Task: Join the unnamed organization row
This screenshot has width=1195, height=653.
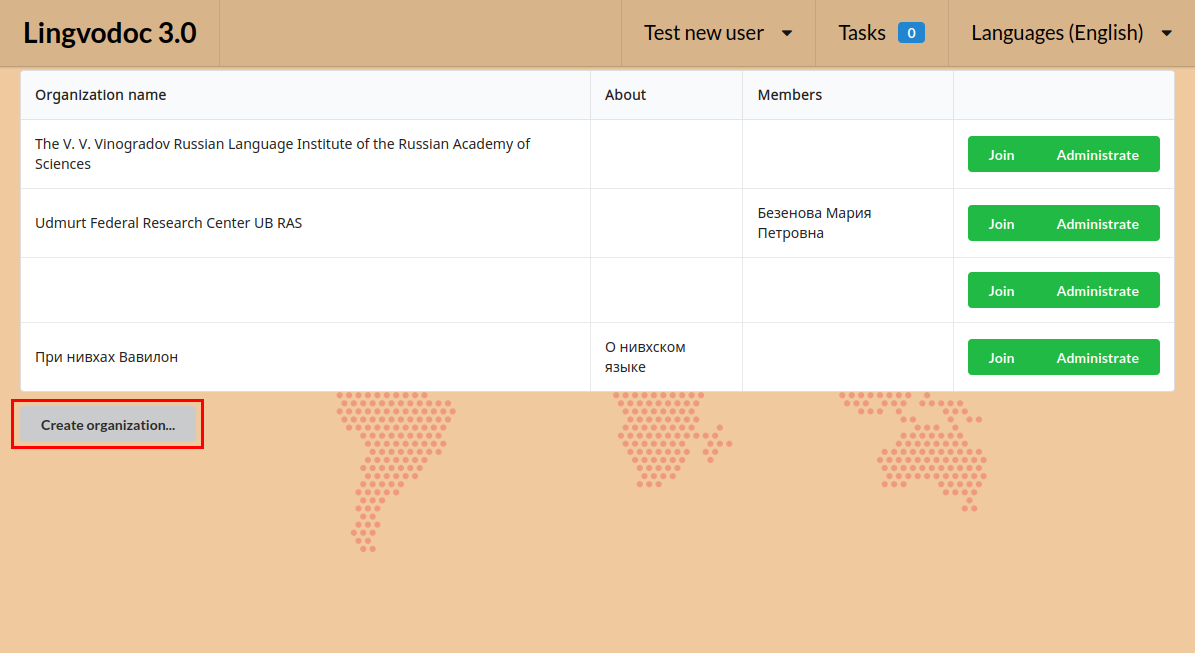Action: [x=1001, y=290]
